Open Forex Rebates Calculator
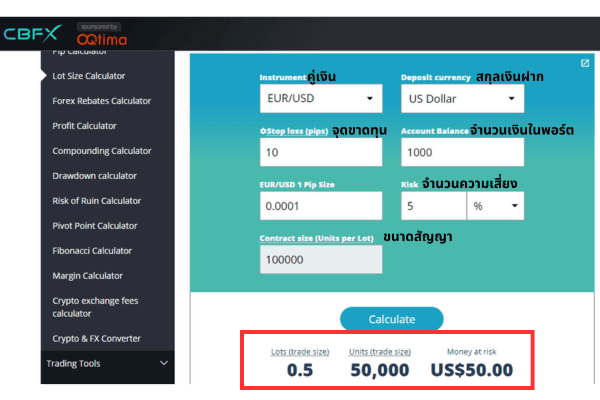This screenshot has height=400, width=600. click(101, 101)
